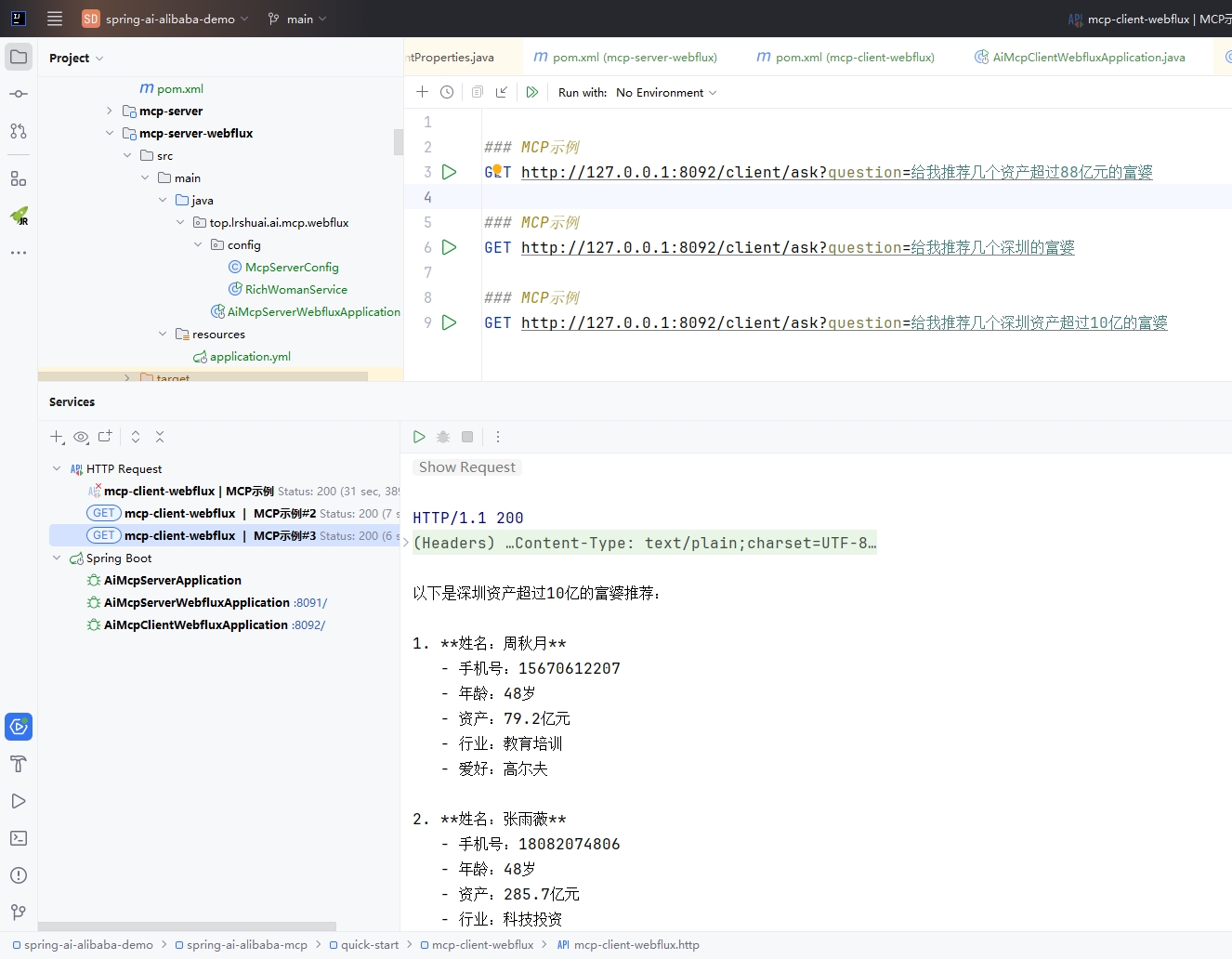Viewport: 1232px width, 959px height.
Task: Open the Run with environment dropdown
Action: point(665,92)
